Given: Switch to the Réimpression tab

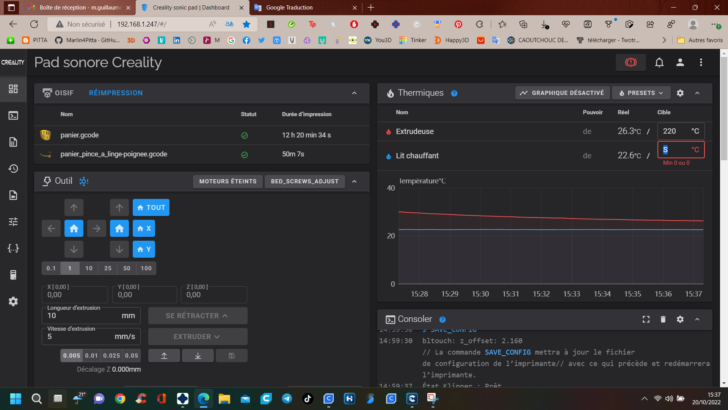Looking at the screenshot, I should [116, 93].
